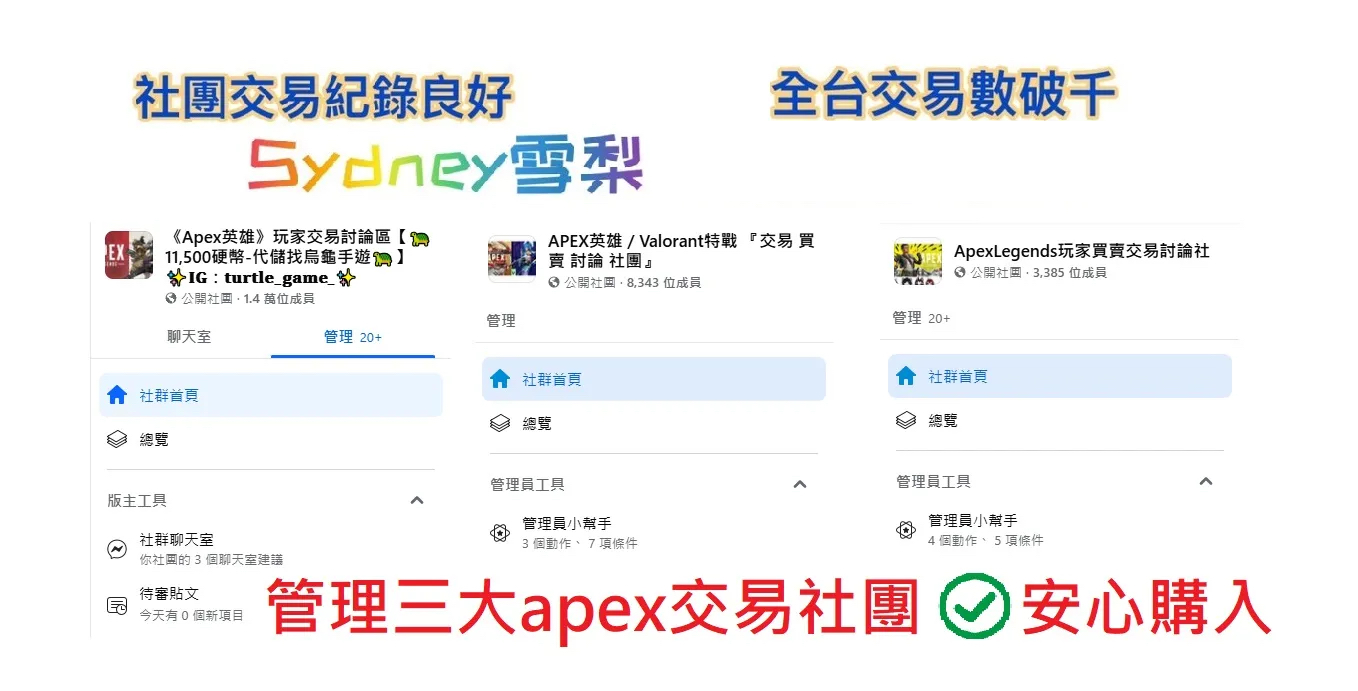Viewport: 1358px width, 691px height.
Task: Click the 管理員小幫手 atom icon in the ApexLegends group
Action: click(906, 530)
